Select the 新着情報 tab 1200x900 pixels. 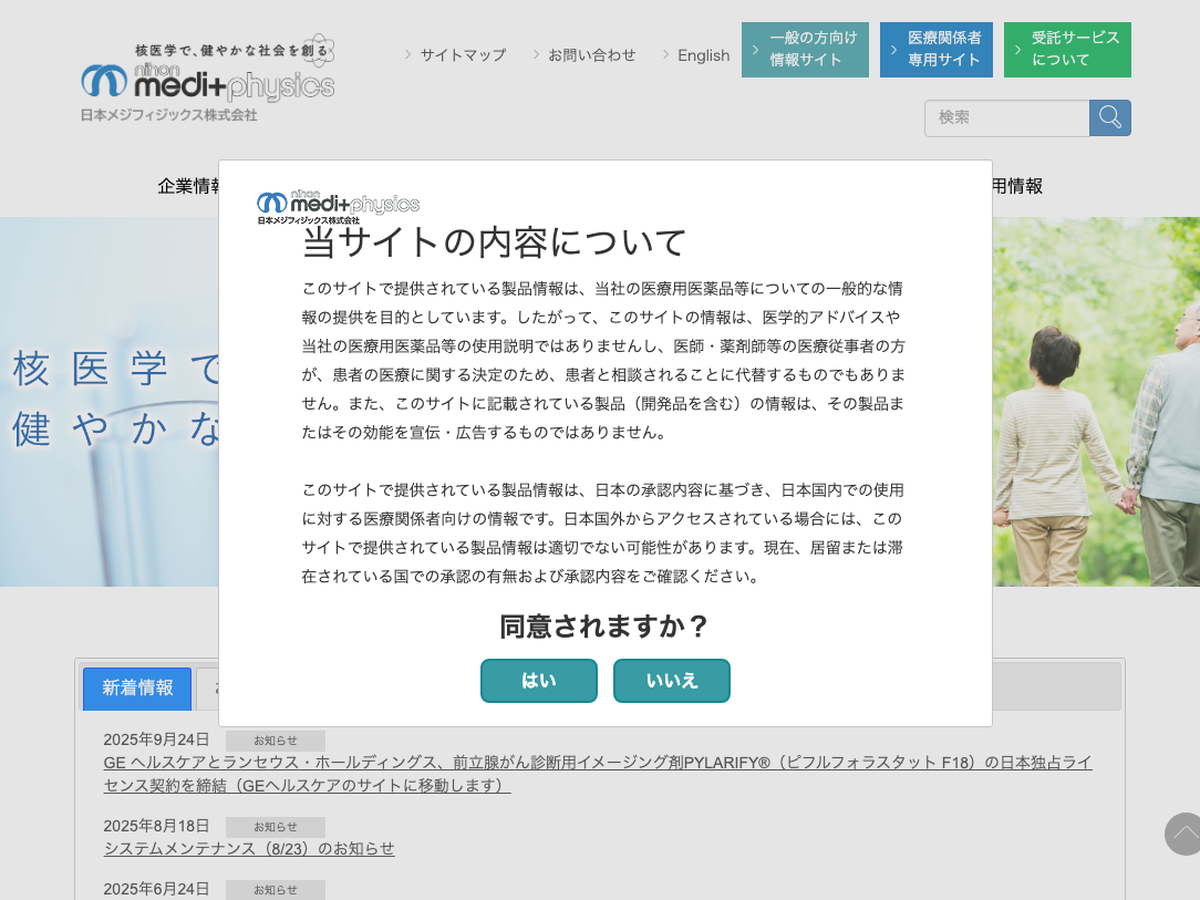coord(137,688)
